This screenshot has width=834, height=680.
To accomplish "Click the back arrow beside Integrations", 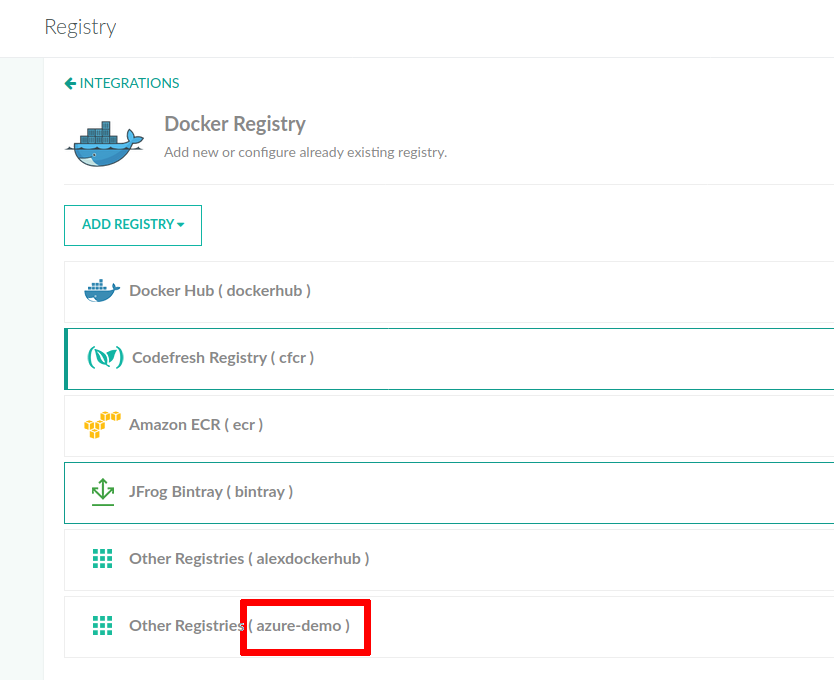I will pyautogui.click(x=70, y=83).
